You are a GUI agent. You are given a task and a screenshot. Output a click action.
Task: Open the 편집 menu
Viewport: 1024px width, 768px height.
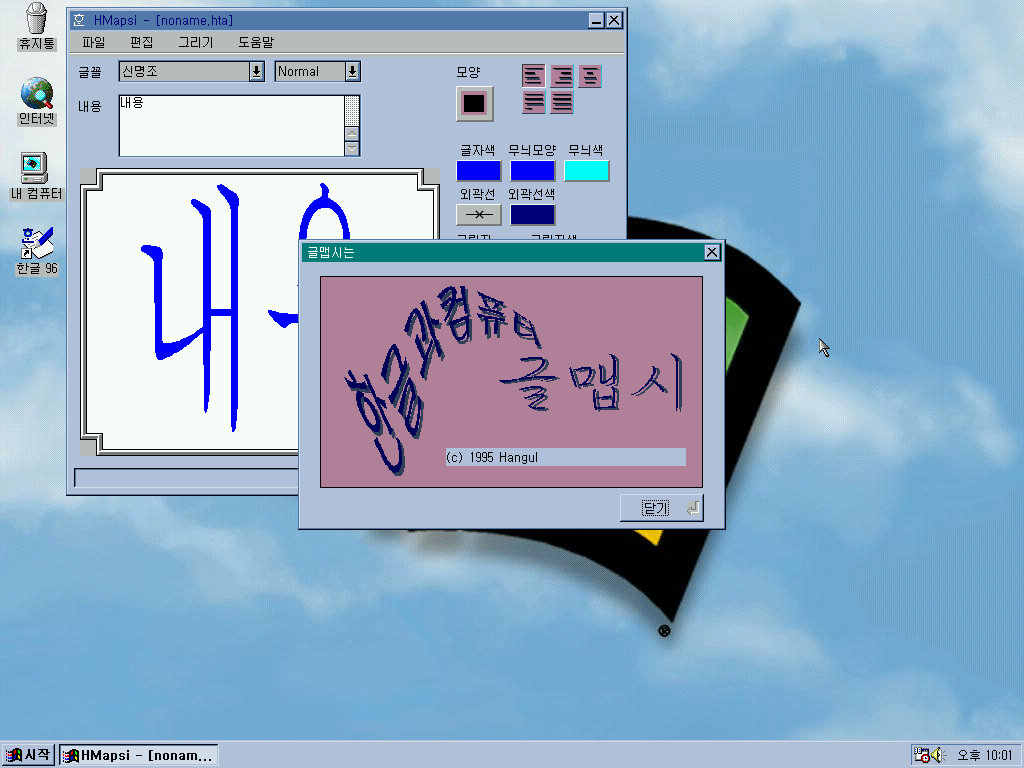(141, 42)
